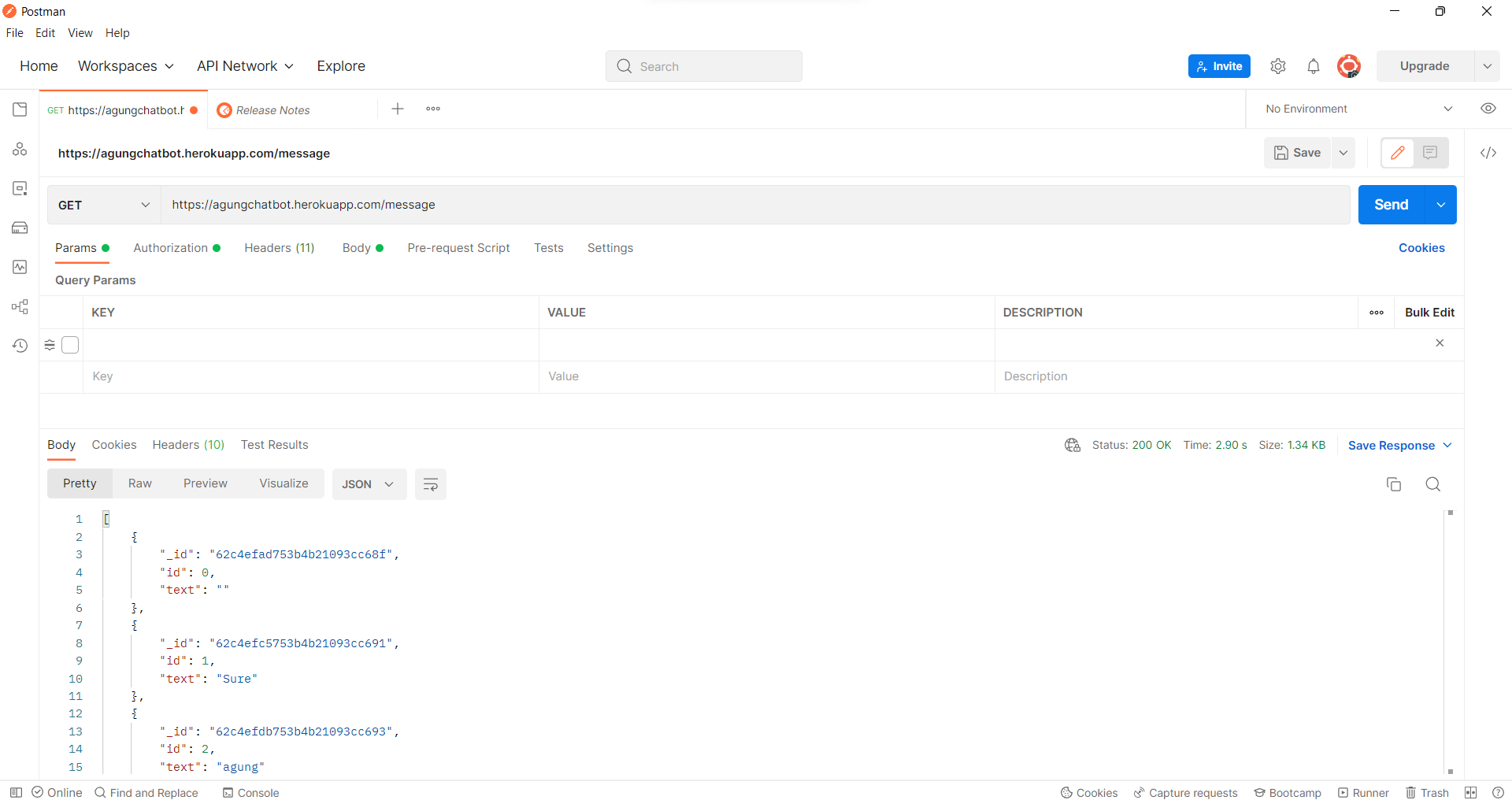1512x800 pixels.
Task: Click the Send button
Action: (1391, 205)
